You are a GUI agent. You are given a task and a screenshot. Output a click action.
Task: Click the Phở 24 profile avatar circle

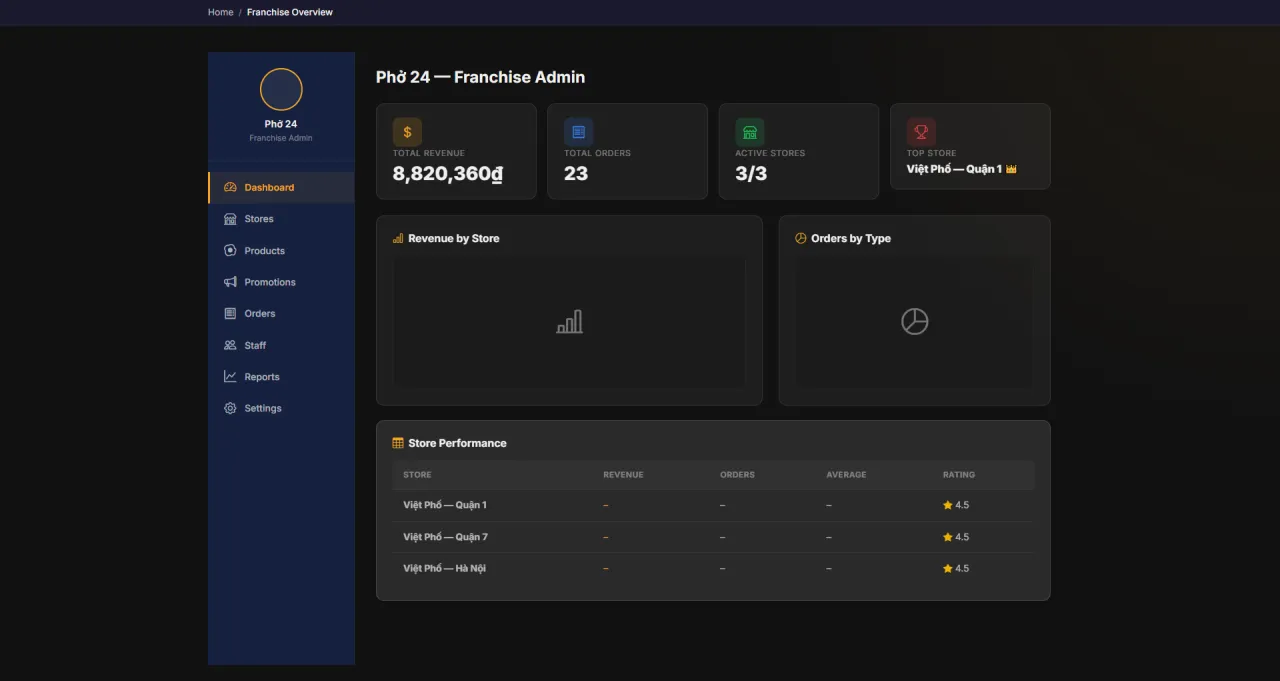(x=281, y=89)
